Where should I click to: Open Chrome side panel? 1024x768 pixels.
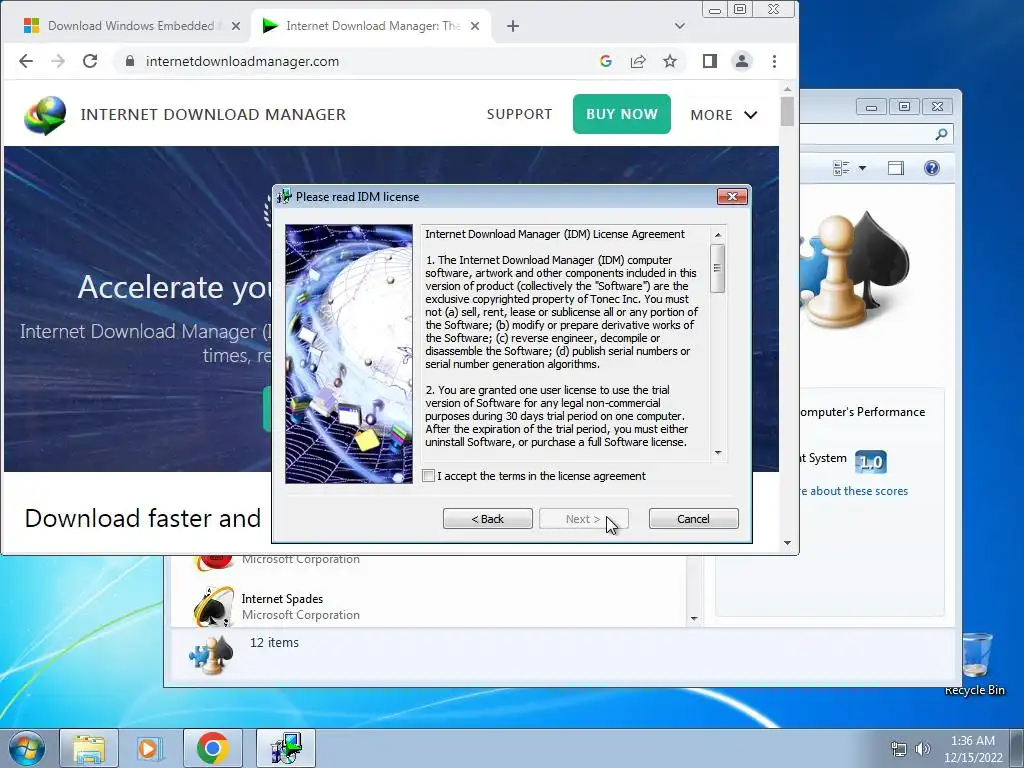click(710, 61)
